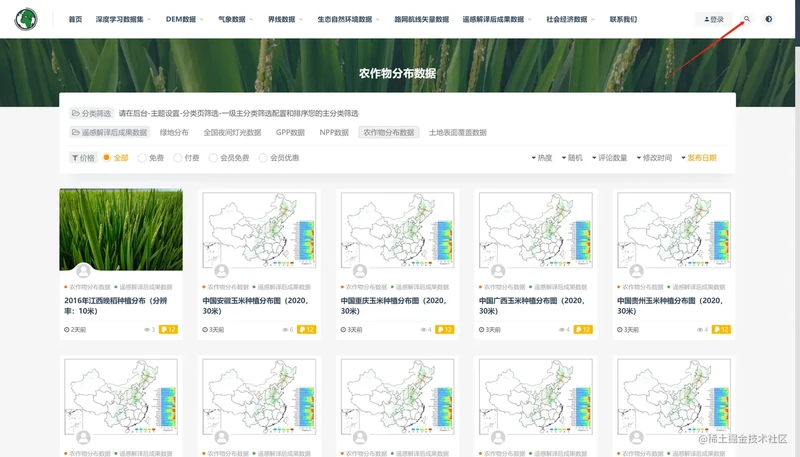Open the map thumbnail of 中国贵州玉米 card
This screenshot has height=457, width=800.
tap(674, 230)
